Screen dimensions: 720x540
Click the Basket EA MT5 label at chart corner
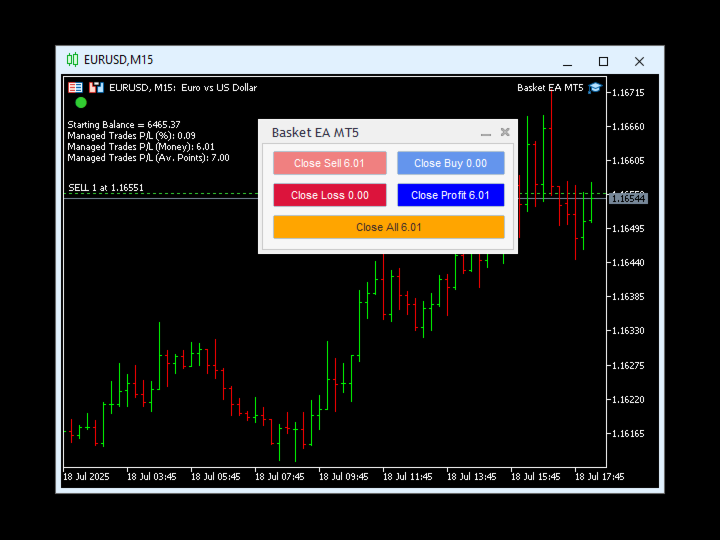[550, 87]
